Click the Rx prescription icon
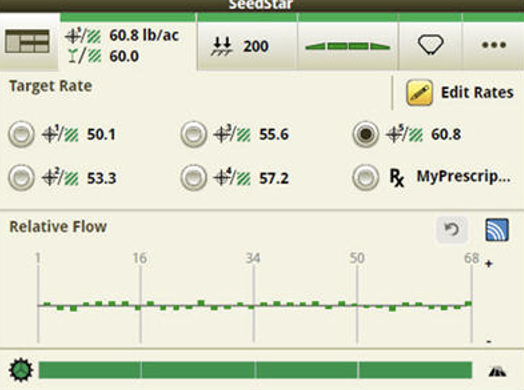The height and width of the screenshot is (390, 524). click(397, 177)
